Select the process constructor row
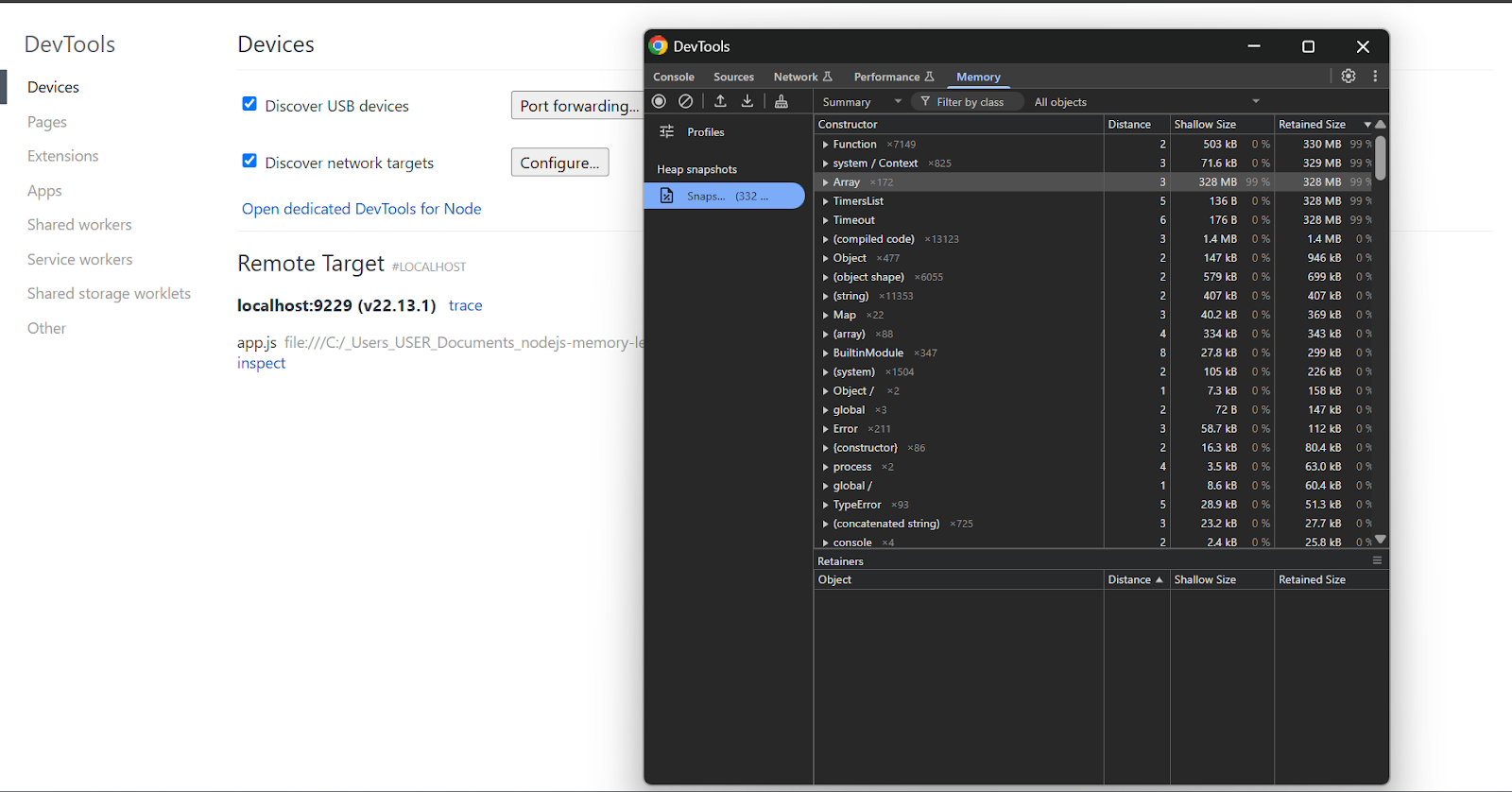 coord(1094,467)
